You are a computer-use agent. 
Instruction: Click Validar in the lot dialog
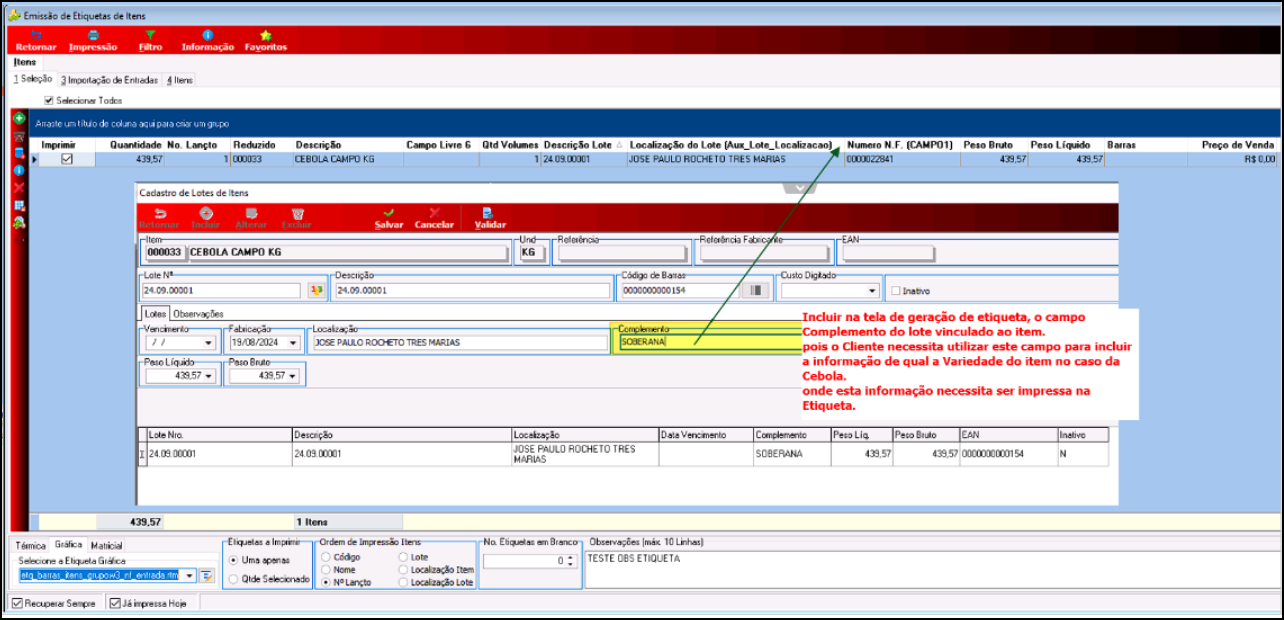490,218
